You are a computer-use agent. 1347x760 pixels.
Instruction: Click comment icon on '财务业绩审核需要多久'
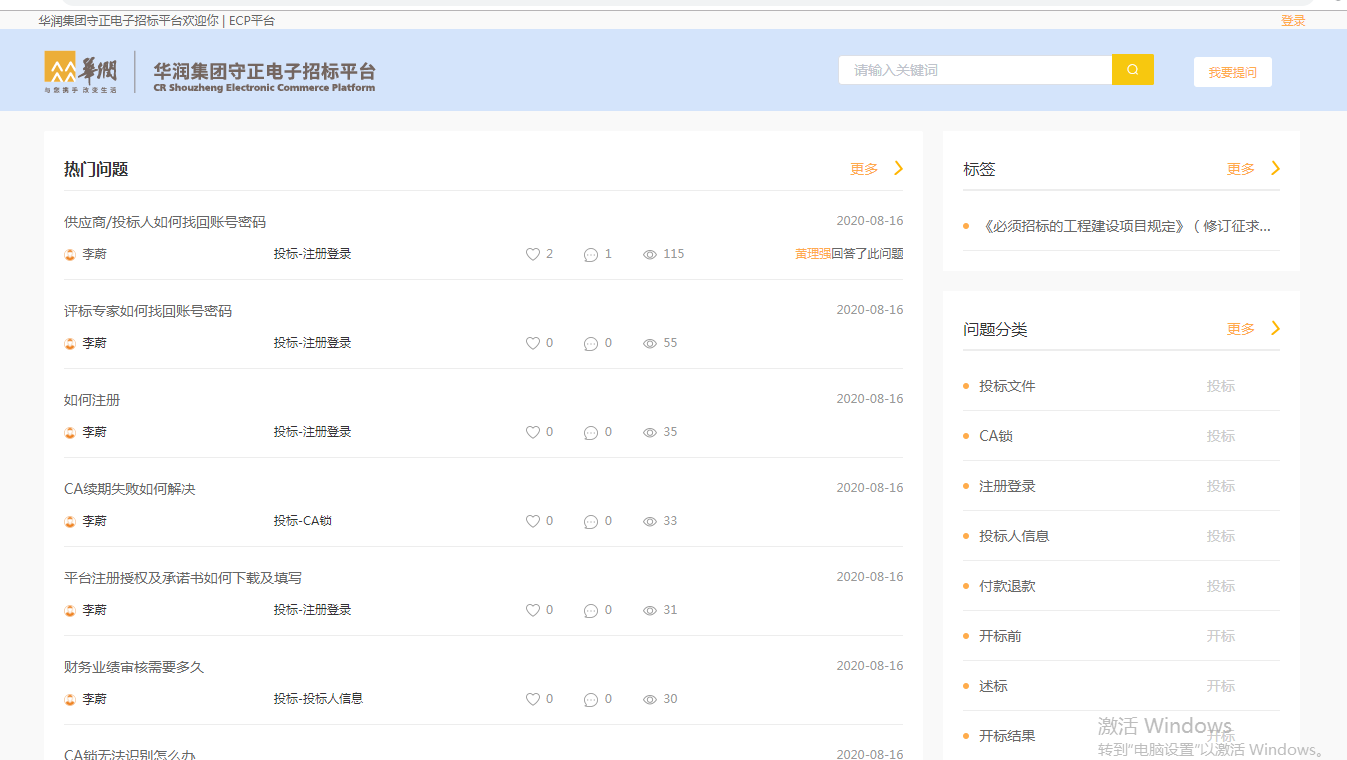click(591, 700)
